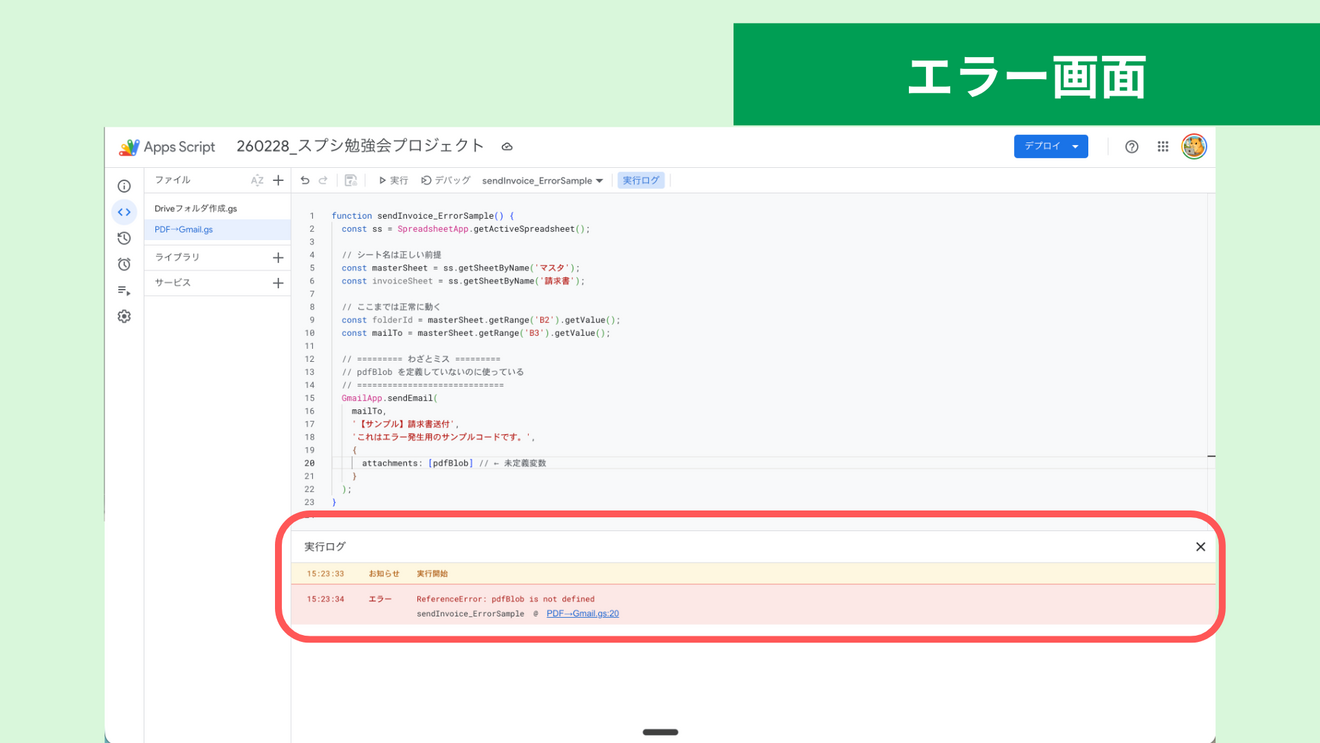Viewport: 1320px width, 743px height.
Task: Click the Undo arrow in toolbar
Action: tap(305, 181)
